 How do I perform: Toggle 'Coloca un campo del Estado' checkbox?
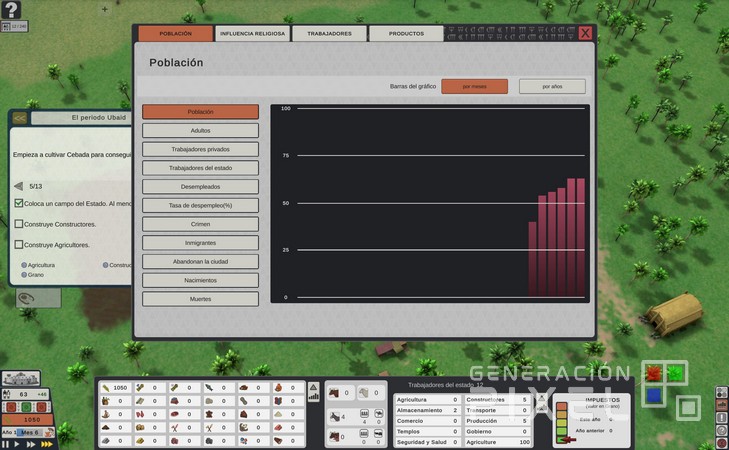tap(19, 203)
